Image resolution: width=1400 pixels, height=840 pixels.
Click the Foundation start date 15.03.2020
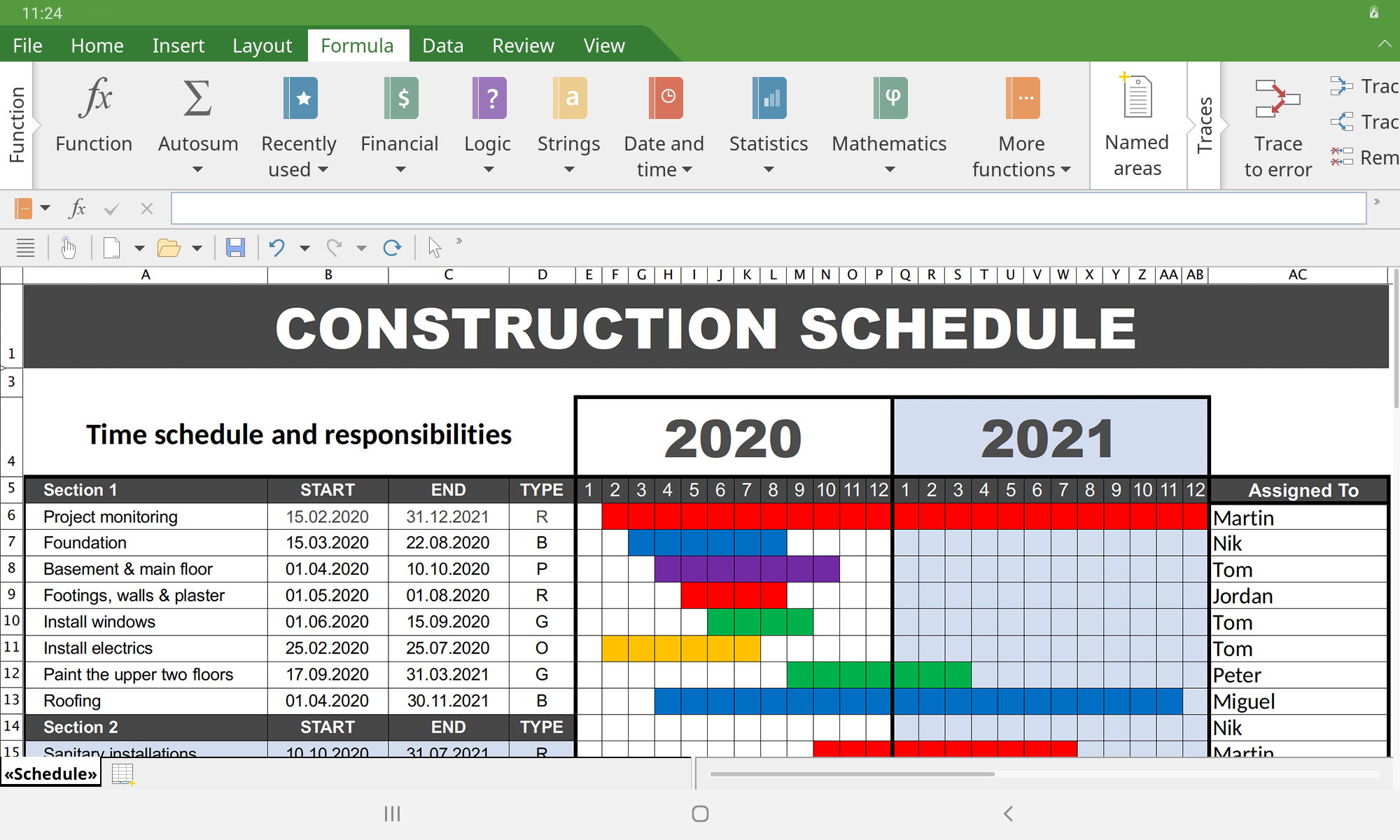(328, 542)
